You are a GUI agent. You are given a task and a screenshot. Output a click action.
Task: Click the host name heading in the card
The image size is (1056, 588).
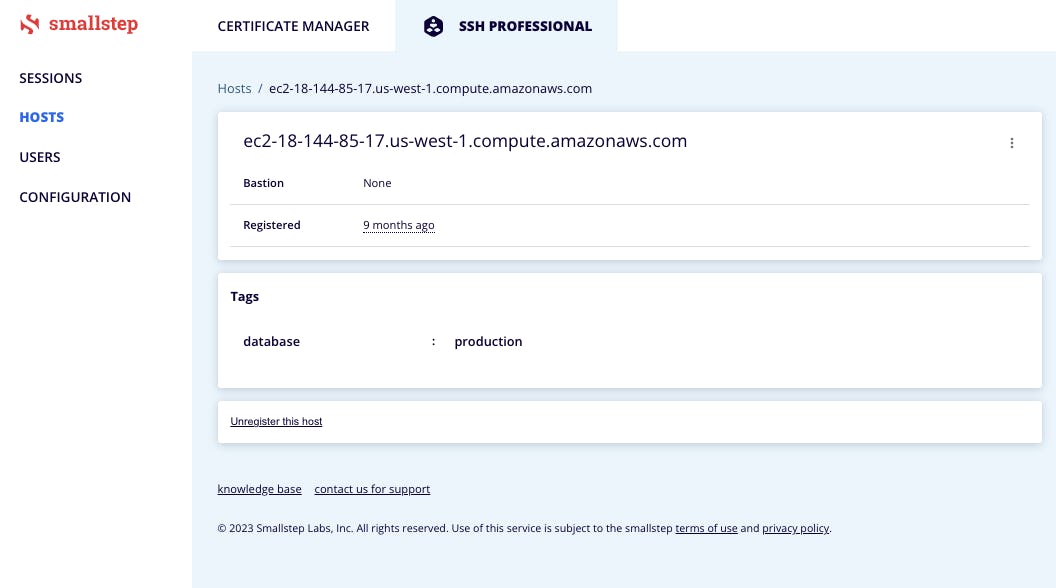coord(465,141)
